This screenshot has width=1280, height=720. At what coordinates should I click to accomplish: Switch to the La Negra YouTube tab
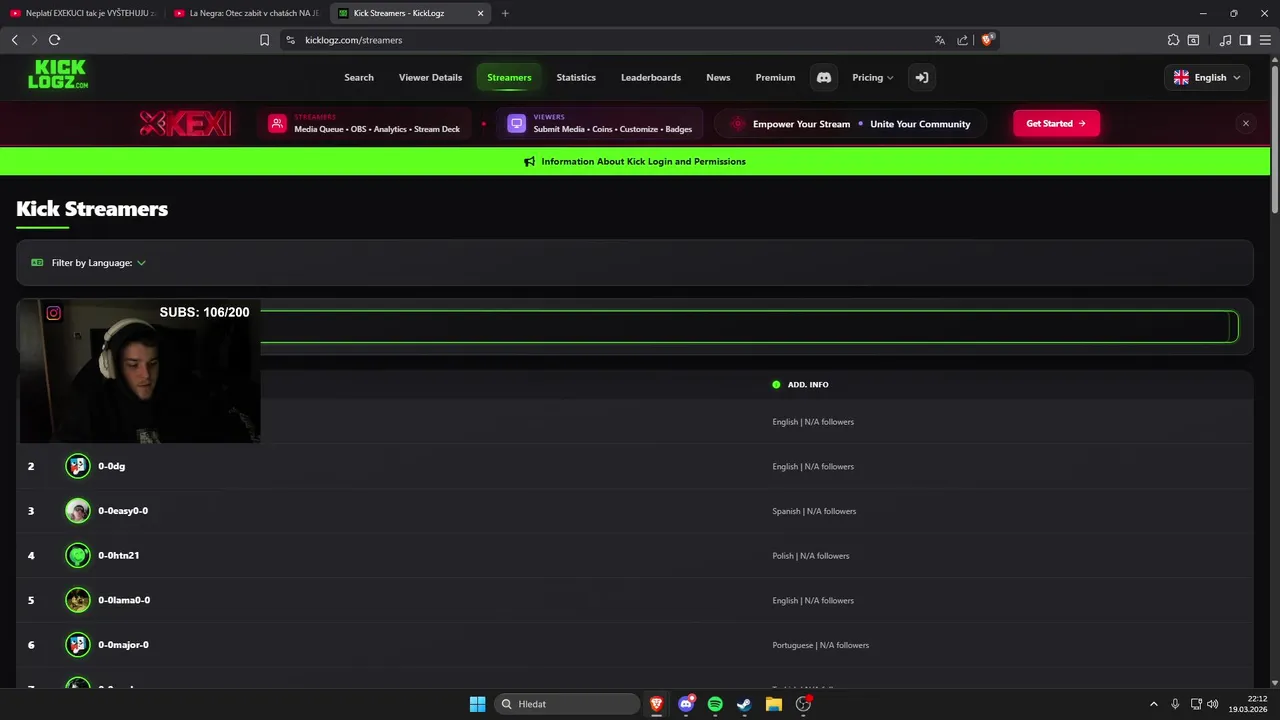(246, 13)
